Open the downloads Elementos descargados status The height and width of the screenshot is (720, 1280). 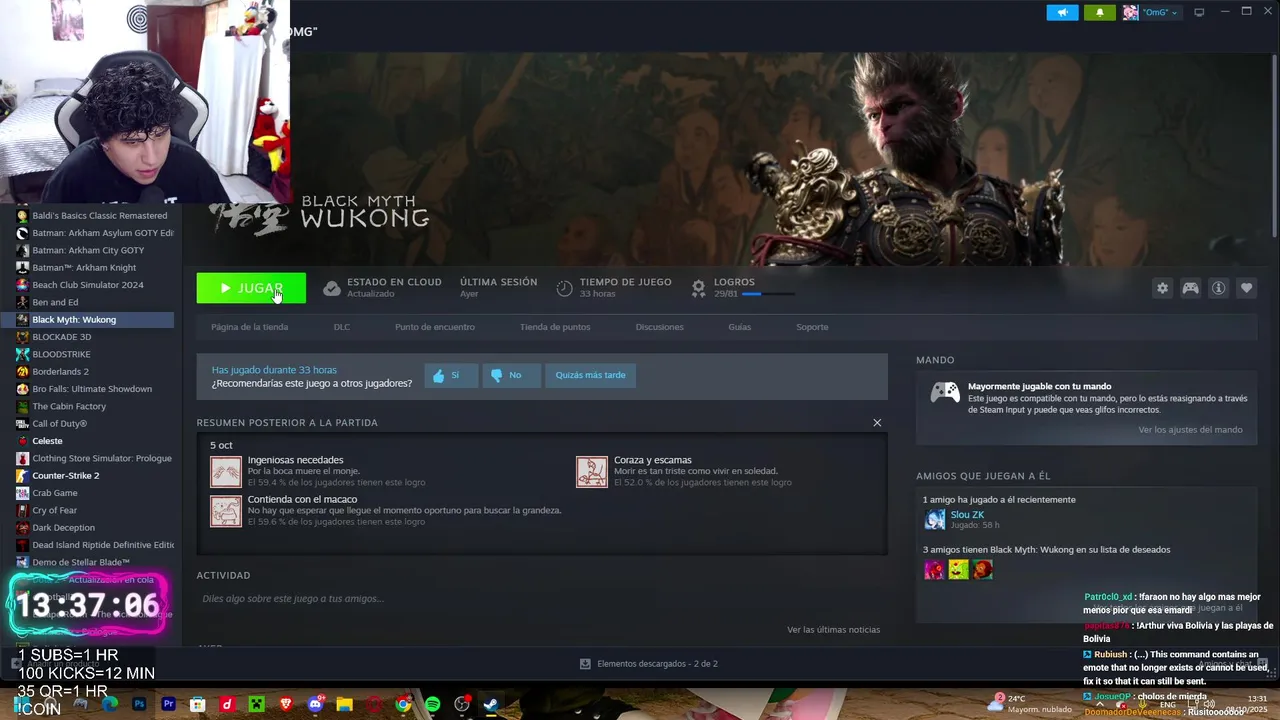click(x=650, y=664)
